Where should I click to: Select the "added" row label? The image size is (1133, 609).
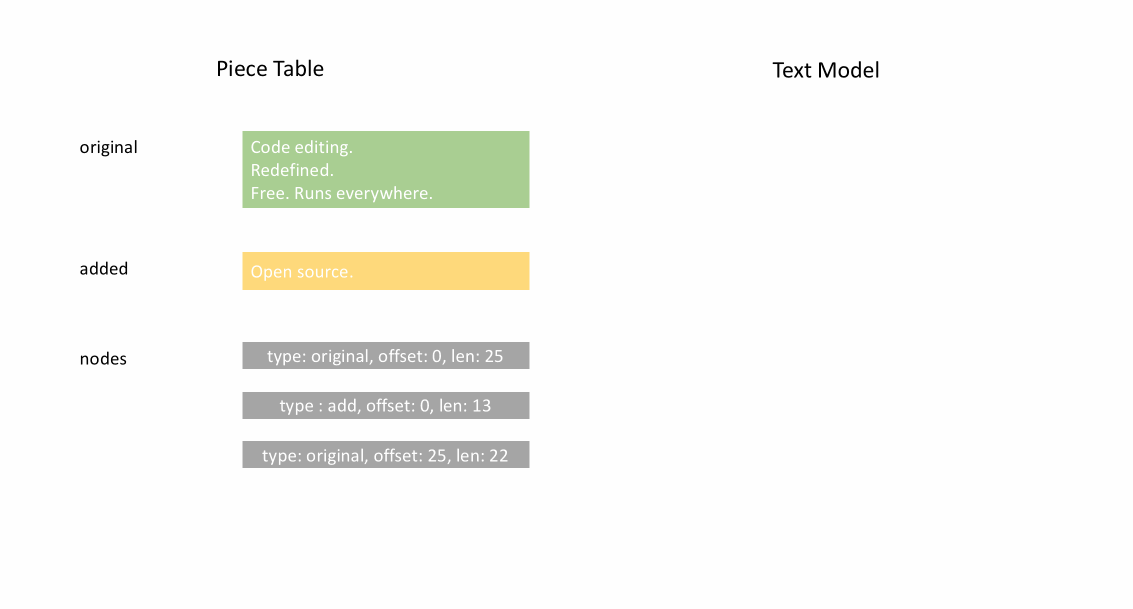click(x=104, y=269)
